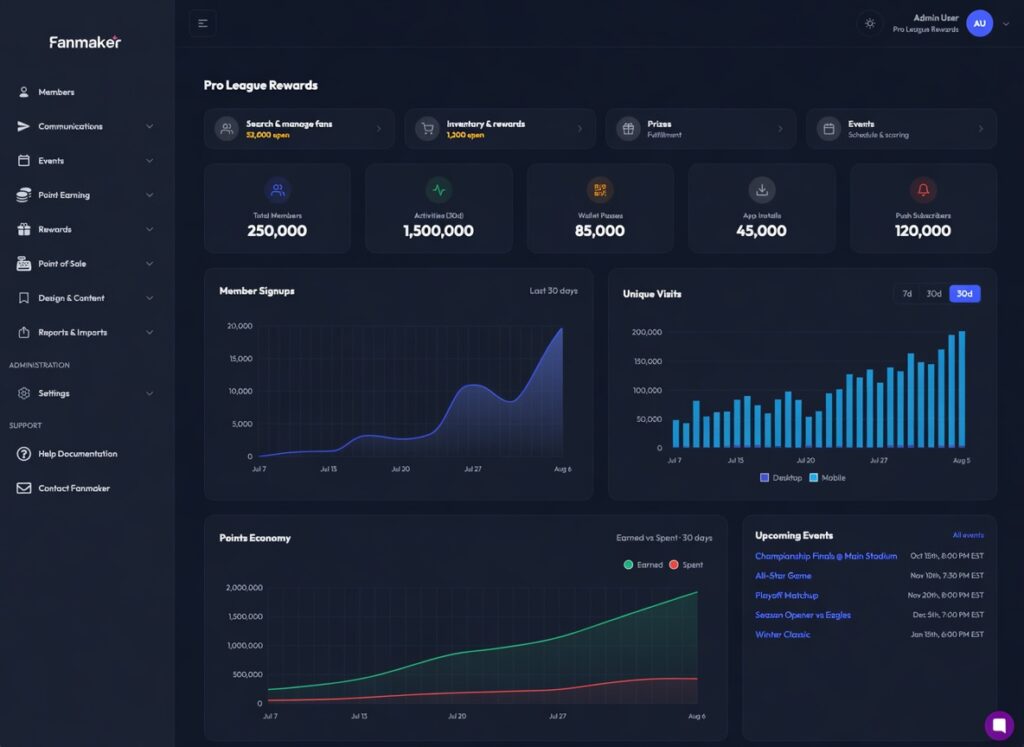Open the Inventory & rewards quick card
This screenshot has width=1024, height=747.
[500, 129]
